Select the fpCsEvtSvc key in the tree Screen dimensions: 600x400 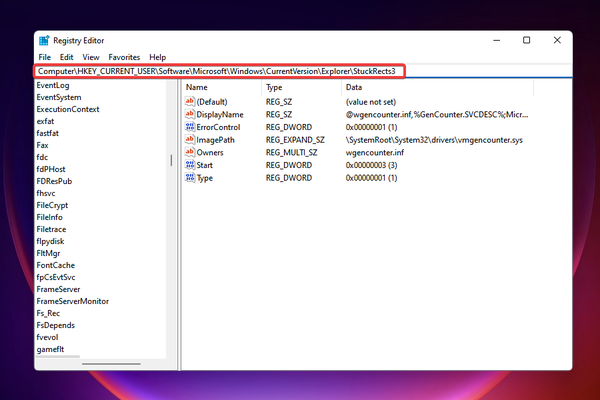(56, 277)
